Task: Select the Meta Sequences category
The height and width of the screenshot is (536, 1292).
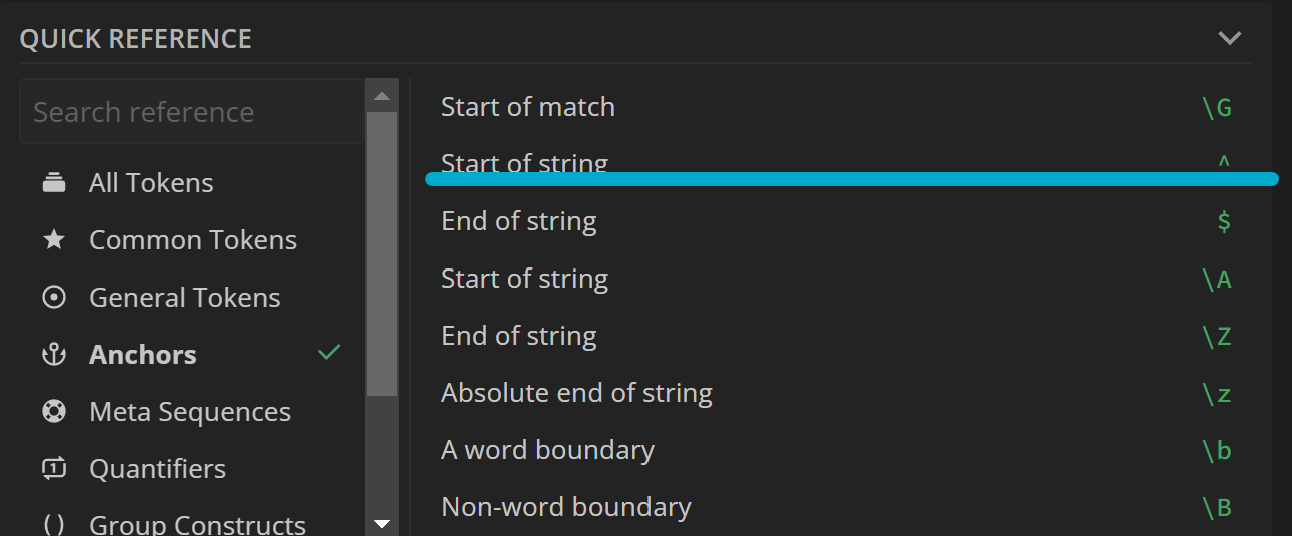Action: [x=189, y=412]
